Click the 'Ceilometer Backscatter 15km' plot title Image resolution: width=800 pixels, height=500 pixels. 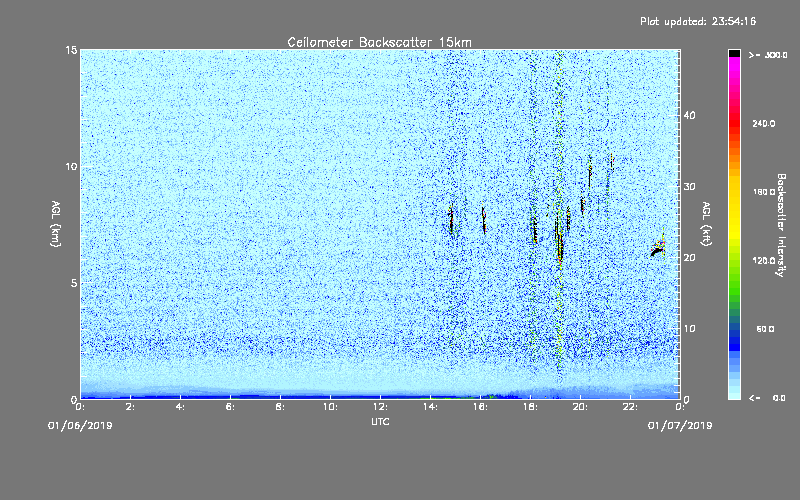pyautogui.click(x=379, y=42)
